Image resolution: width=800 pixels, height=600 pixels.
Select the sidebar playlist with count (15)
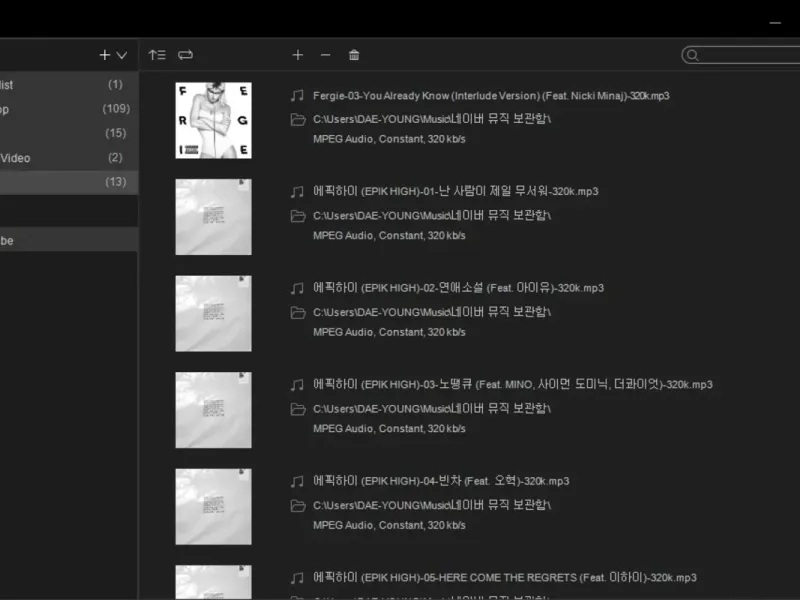[69, 133]
